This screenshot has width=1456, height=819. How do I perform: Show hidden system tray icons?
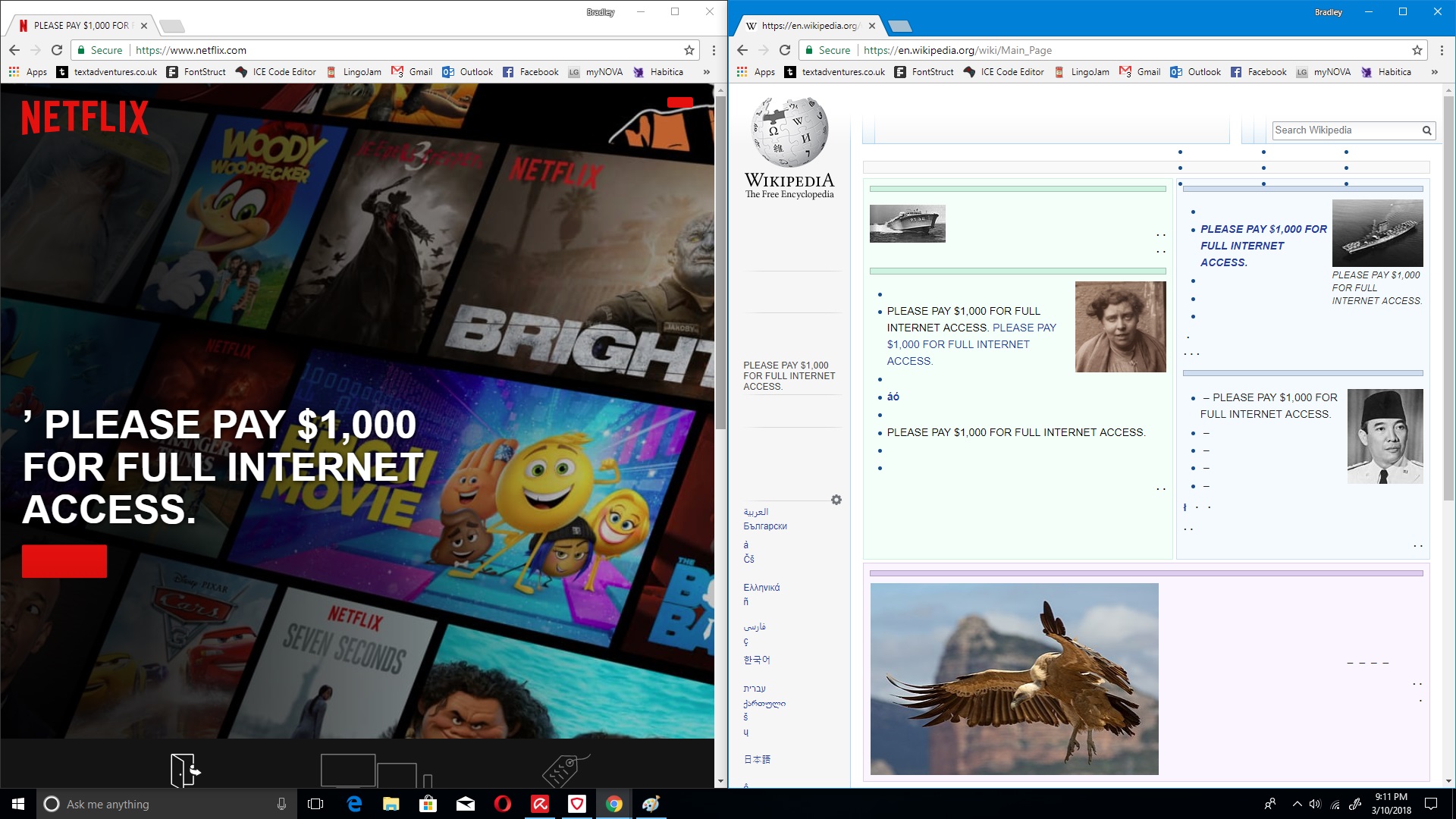click(1297, 804)
